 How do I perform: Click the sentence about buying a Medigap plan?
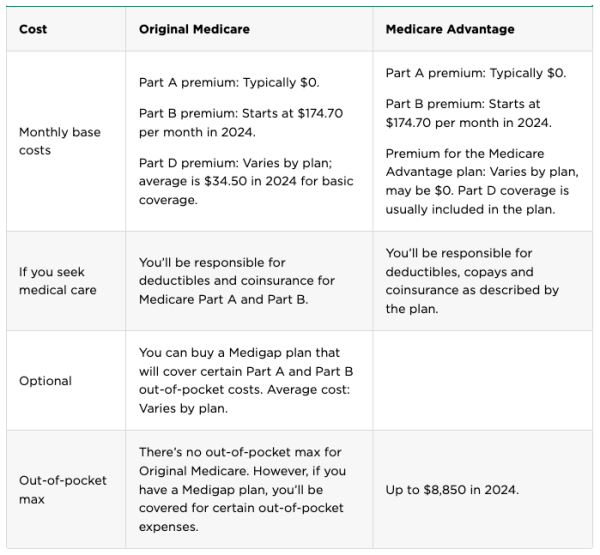245,362
